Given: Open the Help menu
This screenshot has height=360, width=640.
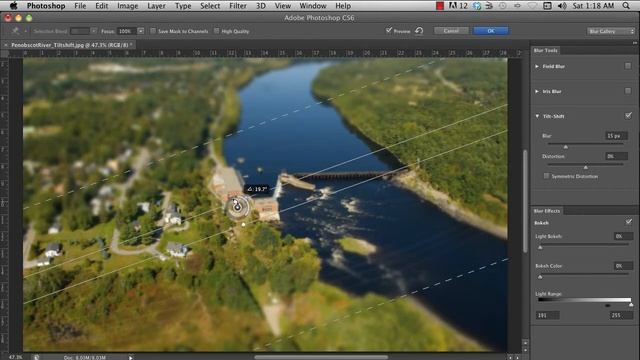Looking at the screenshot, I should pyautogui.click(x=343, y=6).
